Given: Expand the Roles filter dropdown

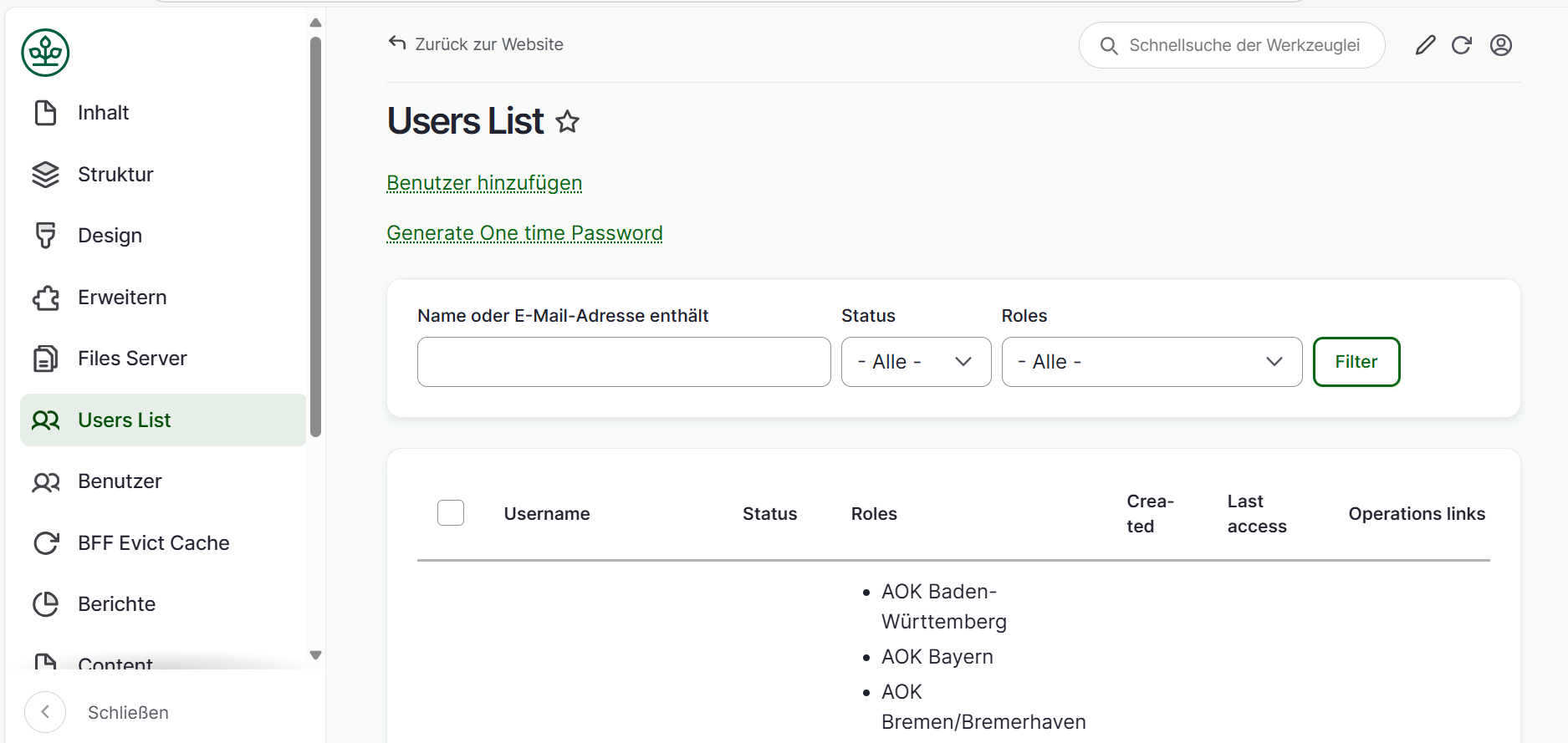Looking at the screenshot, I should coord(1151,362).
